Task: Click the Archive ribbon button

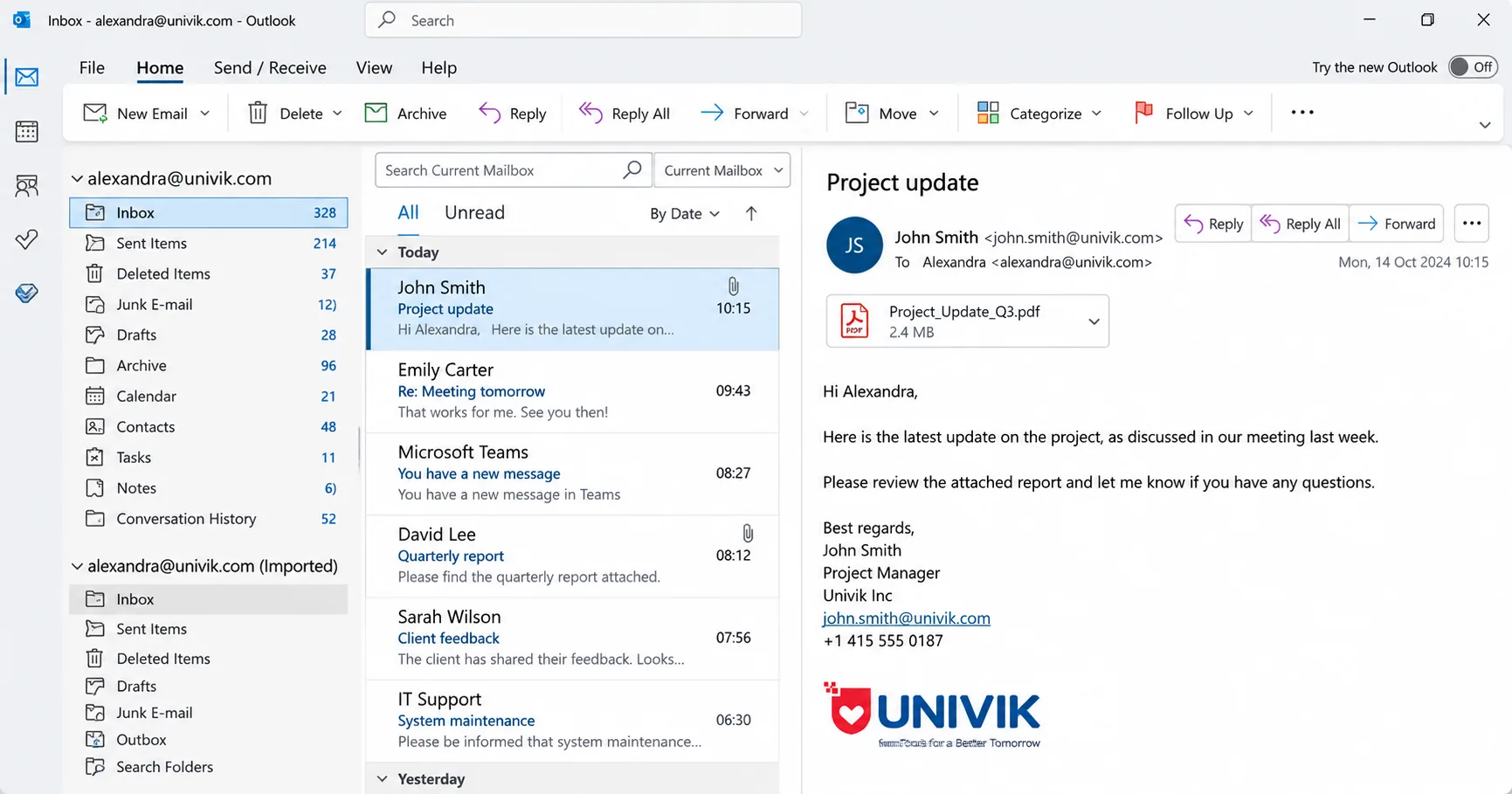Action: point(405,113)
